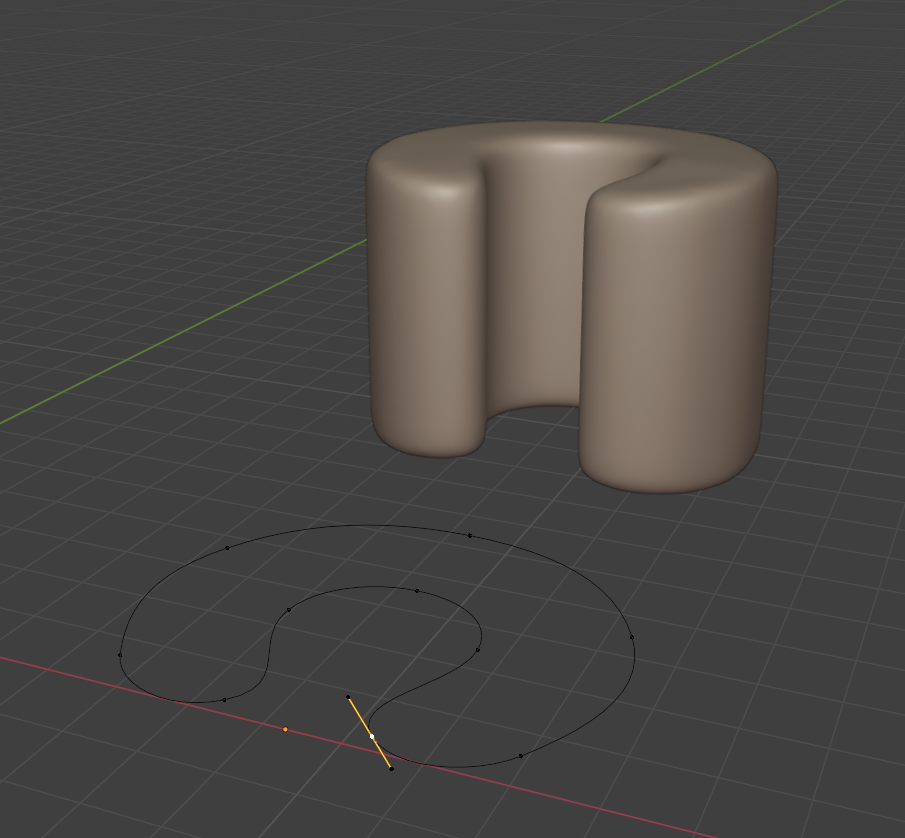Select the topmost-right control point on outer curve

470,536
